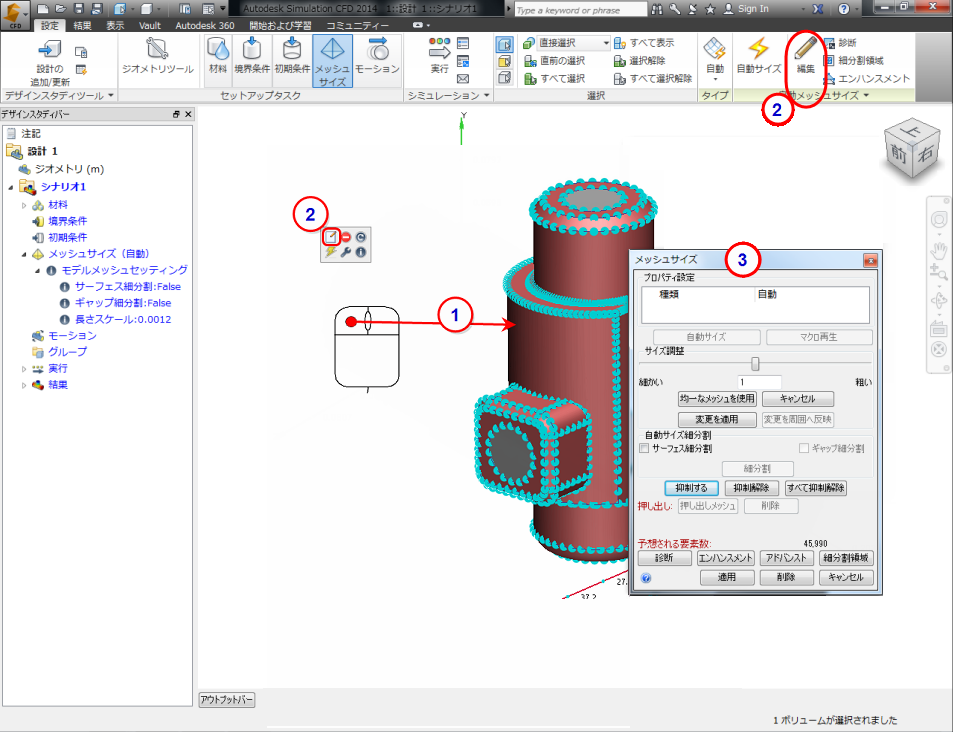Toggle the ギャップ細分割 checkbox
This screenshot has width=953, height=732.
(x=804, y=448)
